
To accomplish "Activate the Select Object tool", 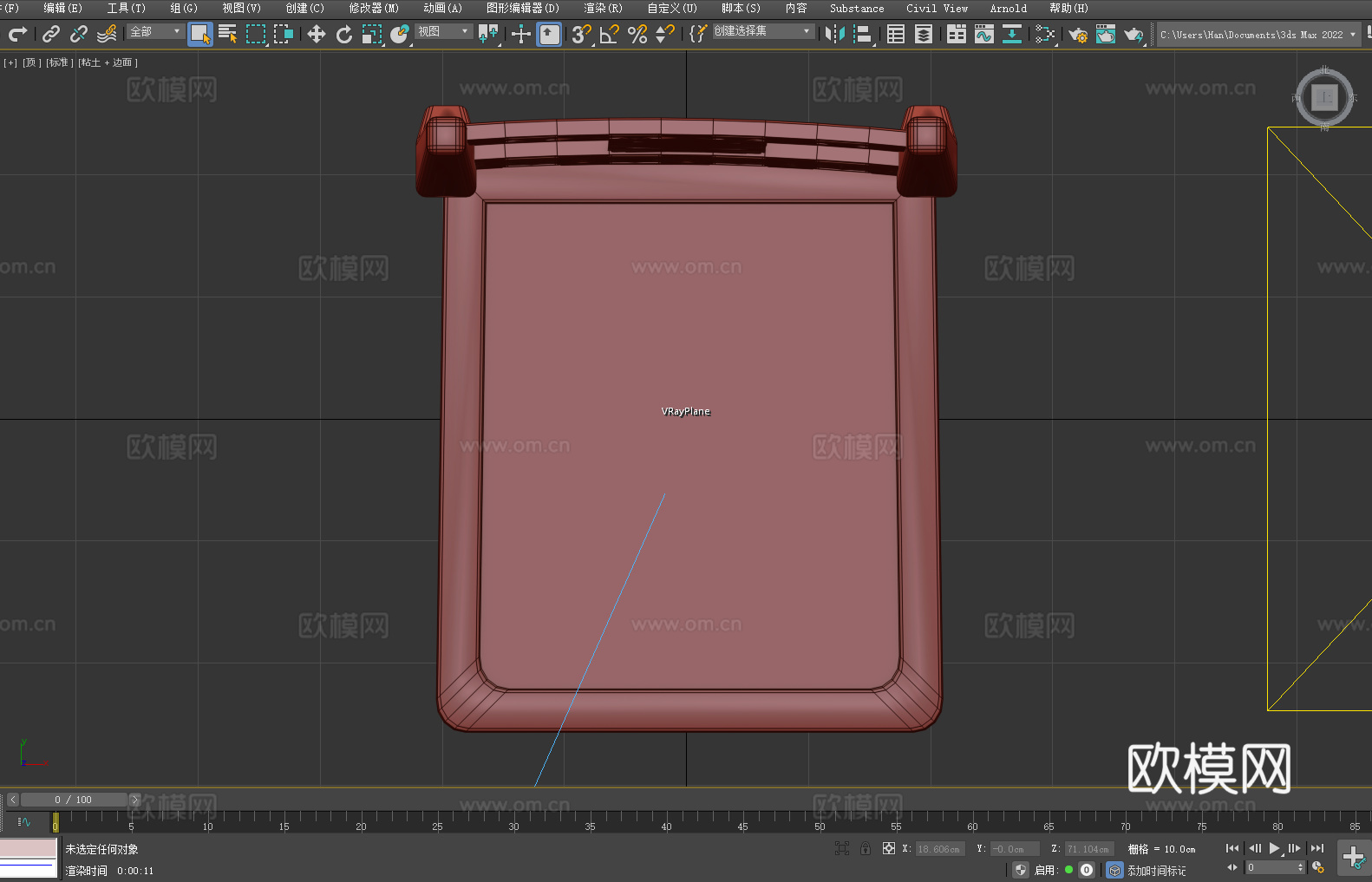I will 200,34.
